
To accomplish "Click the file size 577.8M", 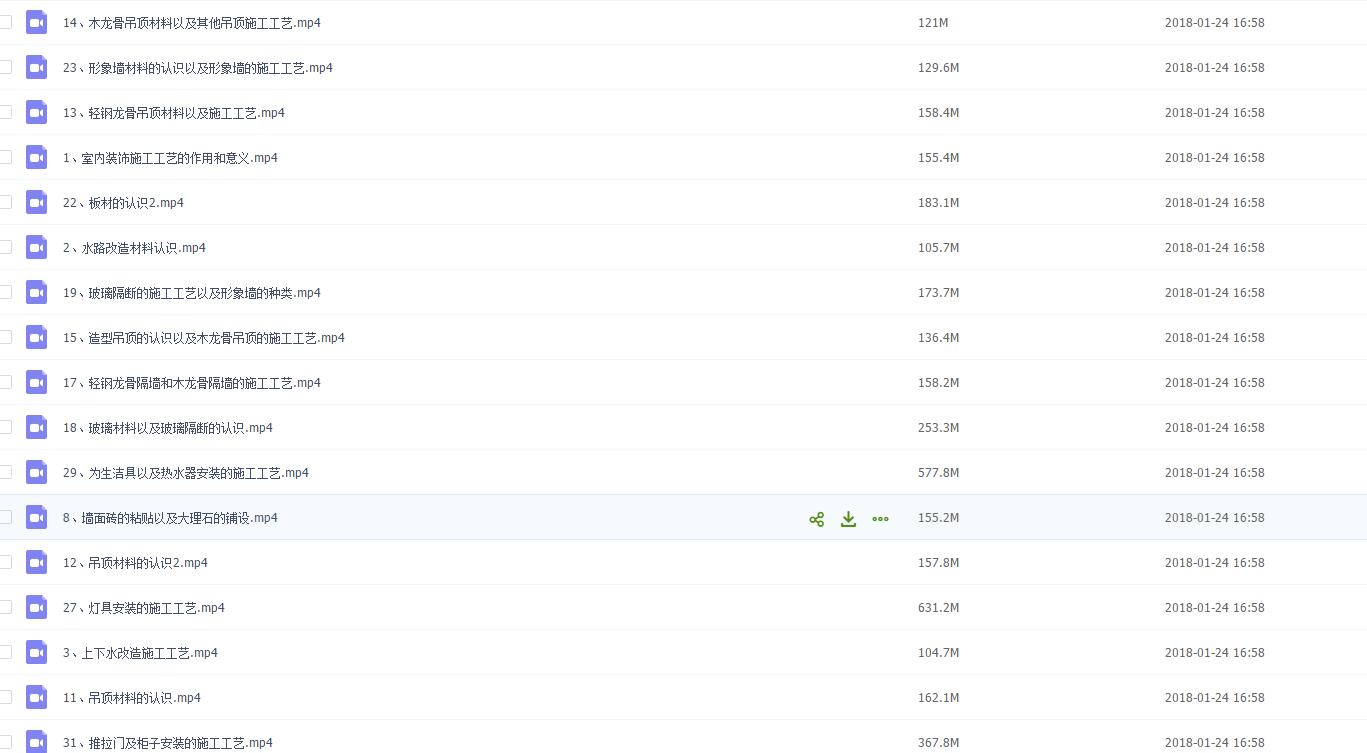I will [939, 472].
